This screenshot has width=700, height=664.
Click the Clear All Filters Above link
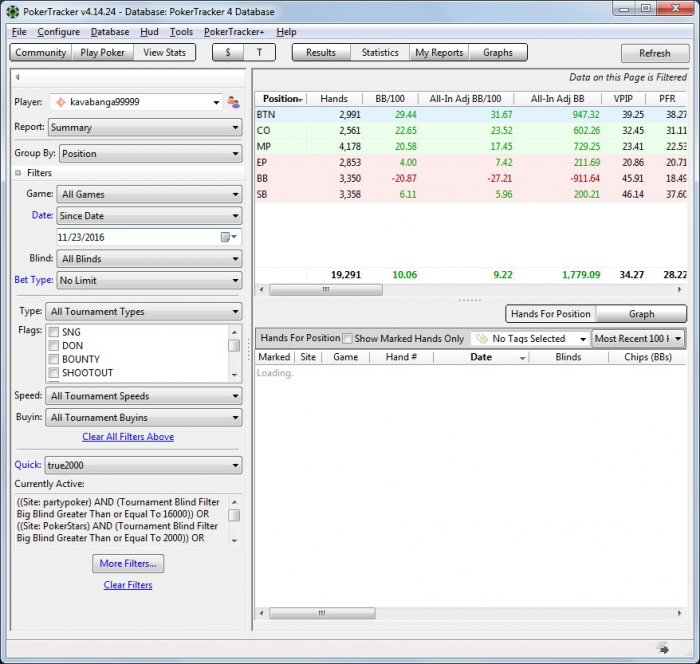click(x=128, y=437)
